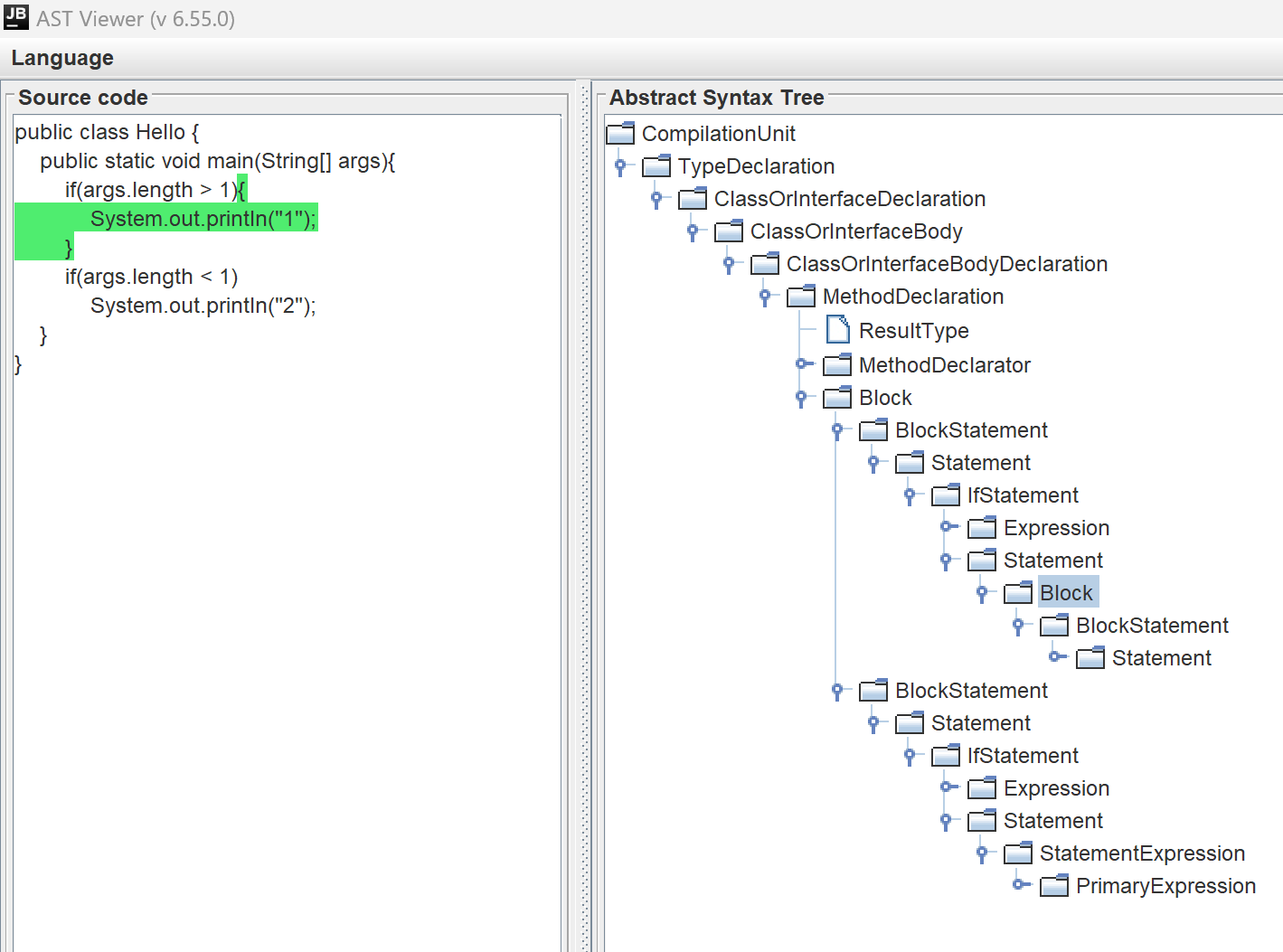The image size is (1283, 952).
Task: Click the CompilationUnit folder icon
Action: 620,134
